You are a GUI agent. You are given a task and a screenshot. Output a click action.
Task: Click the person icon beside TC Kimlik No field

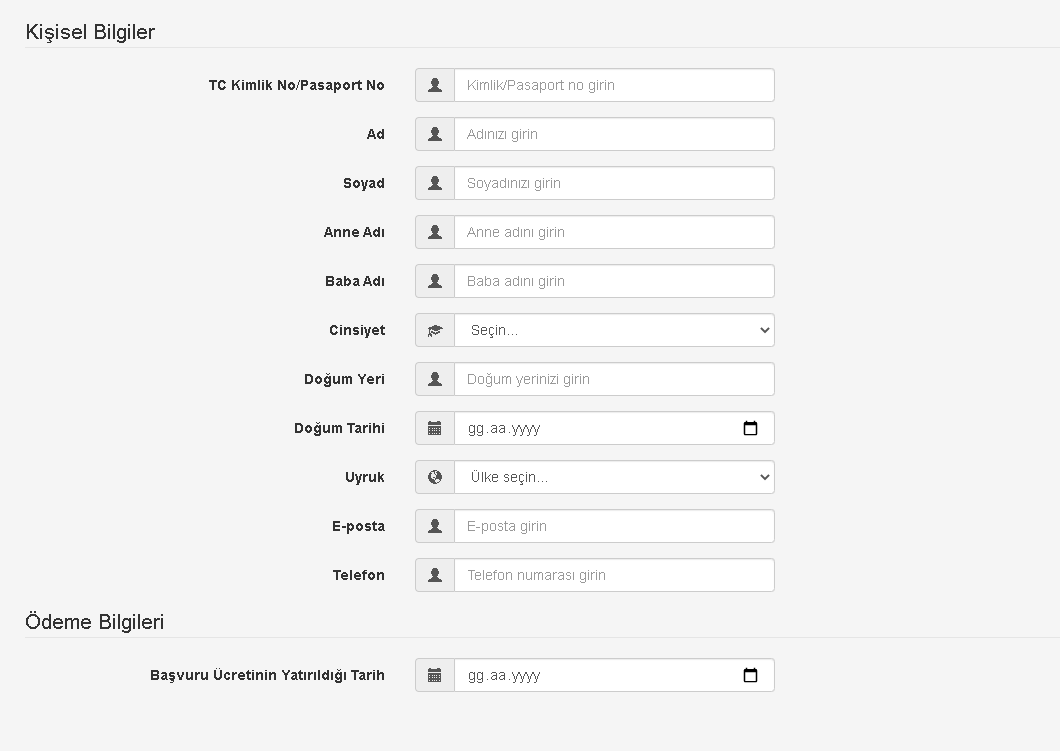(x=435, y=85)
